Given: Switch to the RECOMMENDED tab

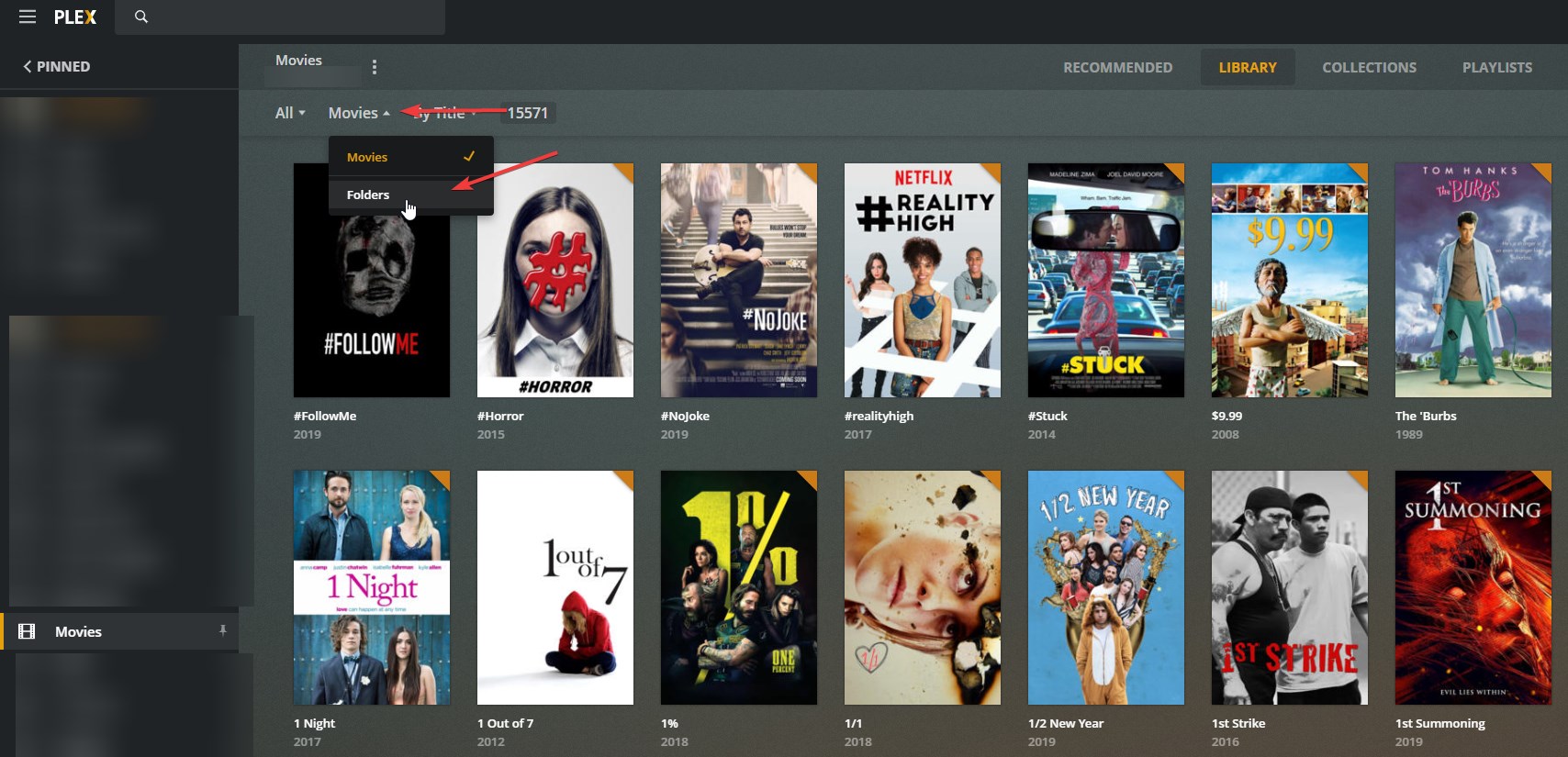Looking at the screenshot, I should 1117,67.
